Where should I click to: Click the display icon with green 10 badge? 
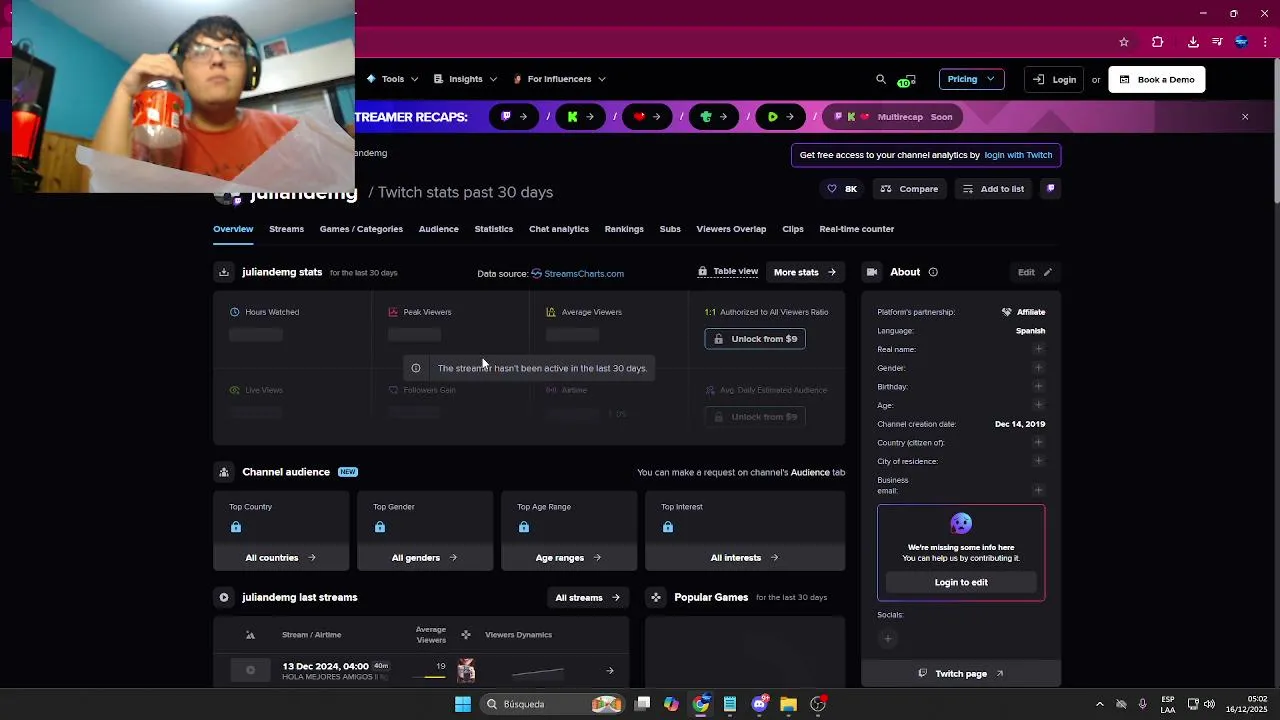[907, 80]
